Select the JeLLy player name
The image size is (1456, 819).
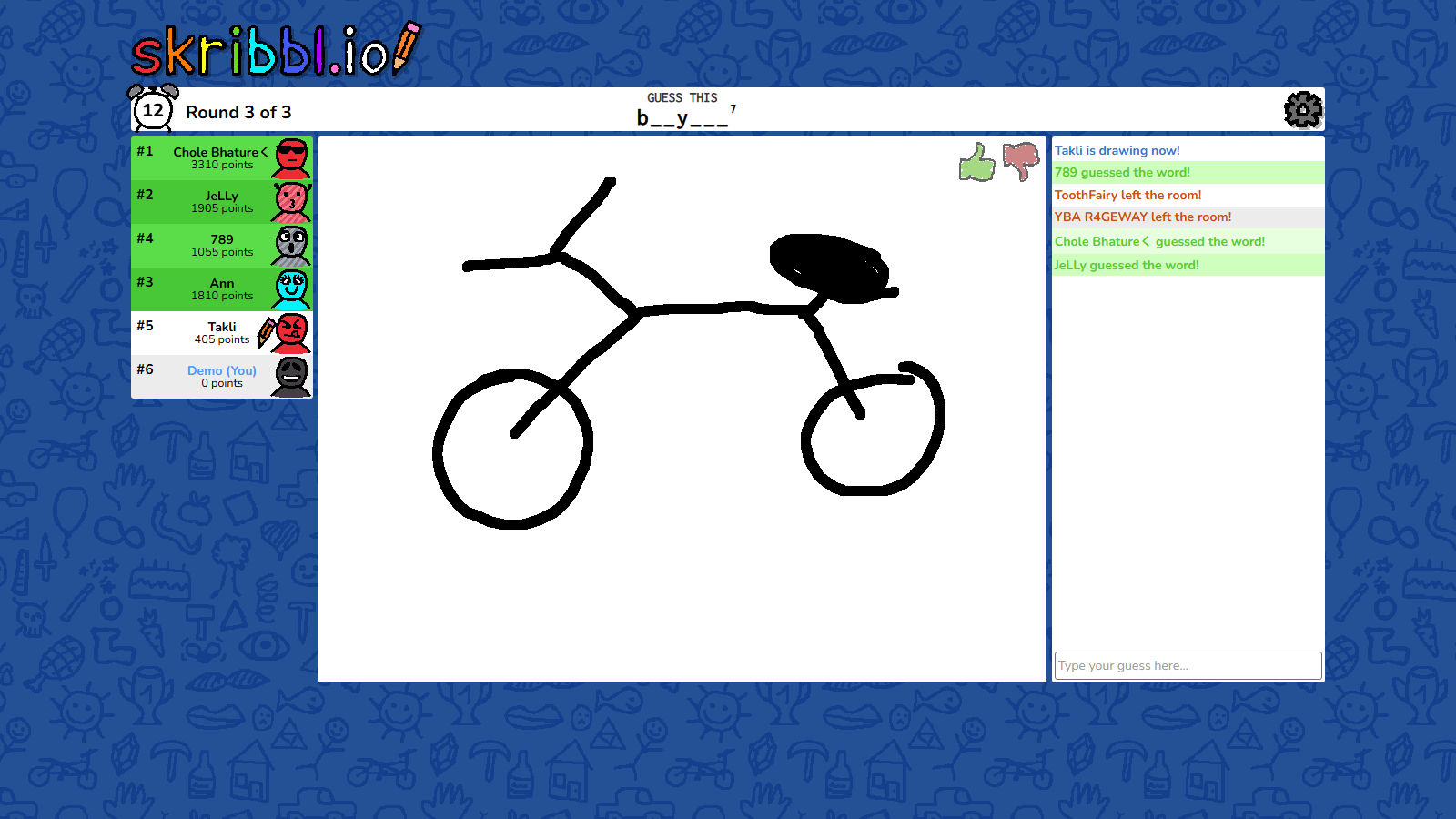(222, 196)
